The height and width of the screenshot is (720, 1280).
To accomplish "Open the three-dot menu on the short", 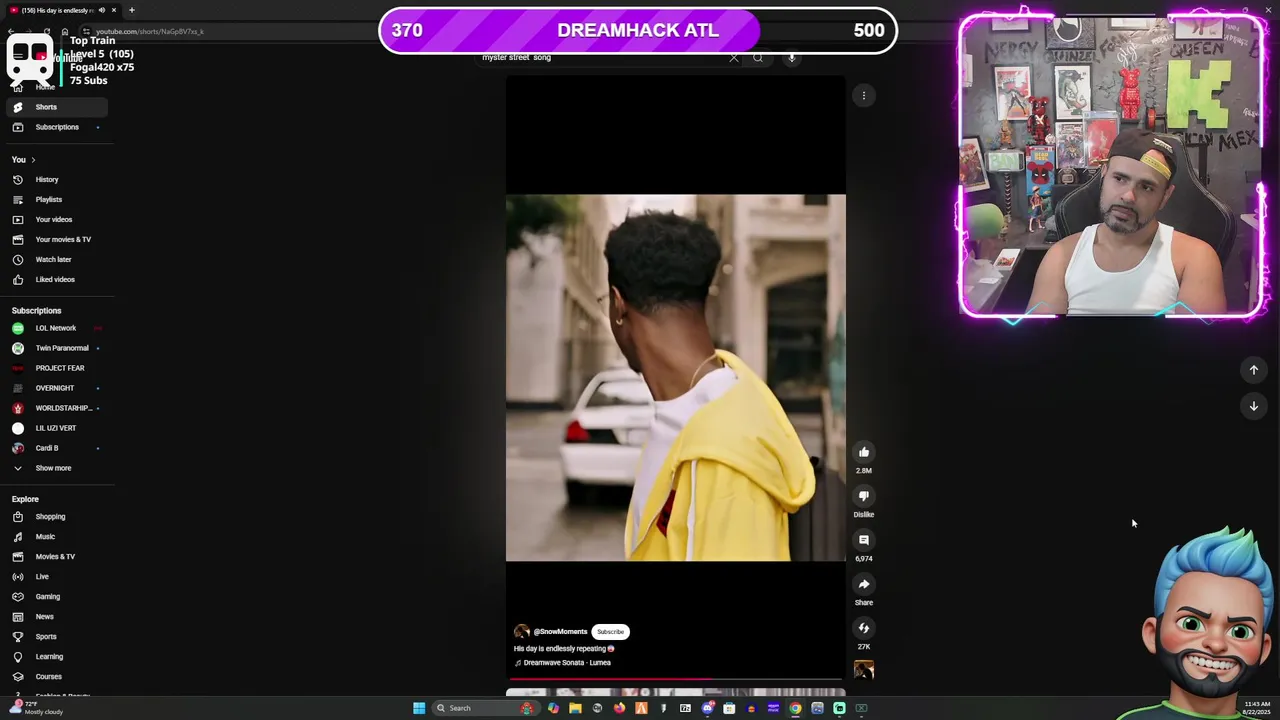I will pos(864,96).
